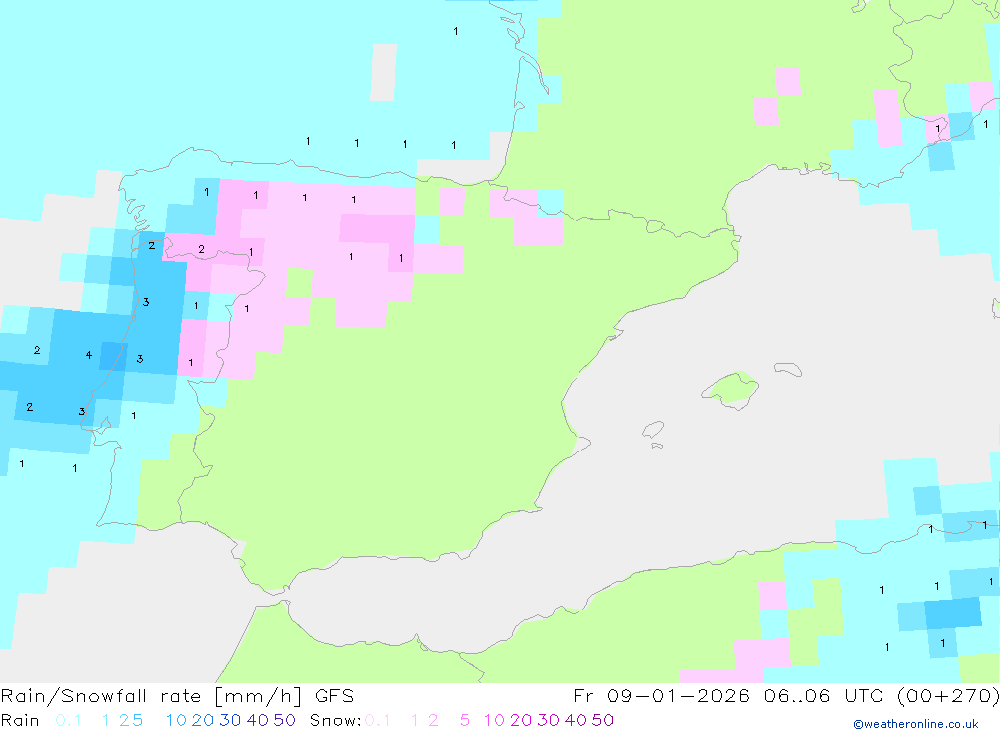Screen dimensions: 1000x733
Task: Click the 'Rain' legend label
Action: point(20,720)
